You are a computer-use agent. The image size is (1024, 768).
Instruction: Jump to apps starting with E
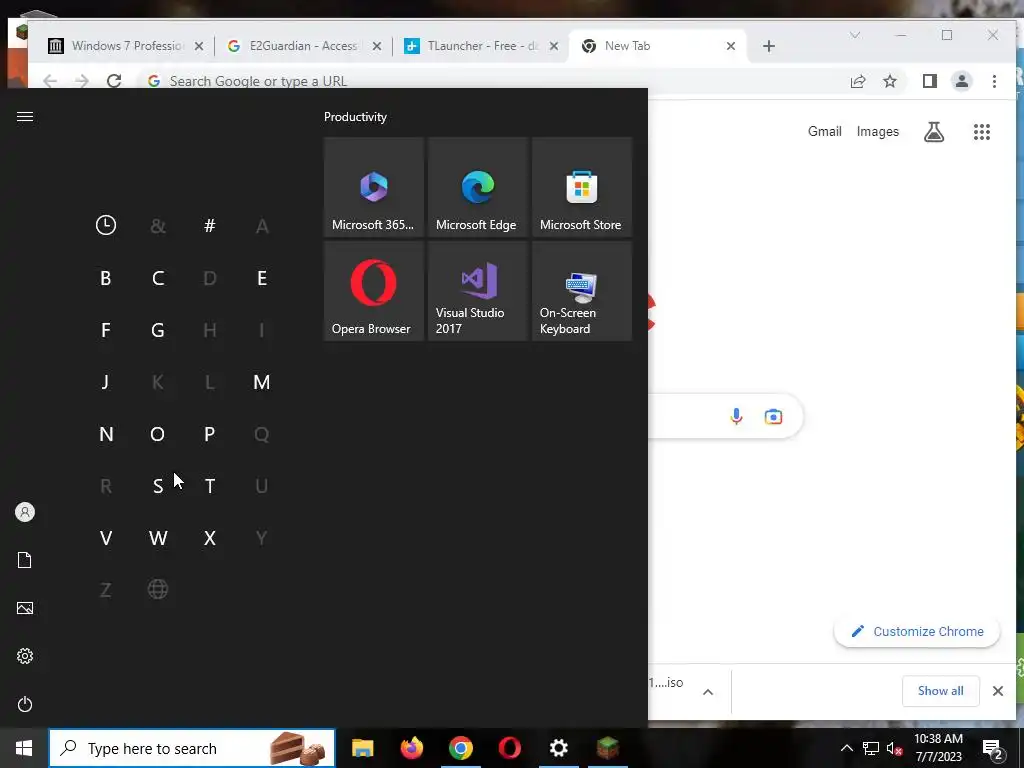pyautogui.click(x=262, y=278)
